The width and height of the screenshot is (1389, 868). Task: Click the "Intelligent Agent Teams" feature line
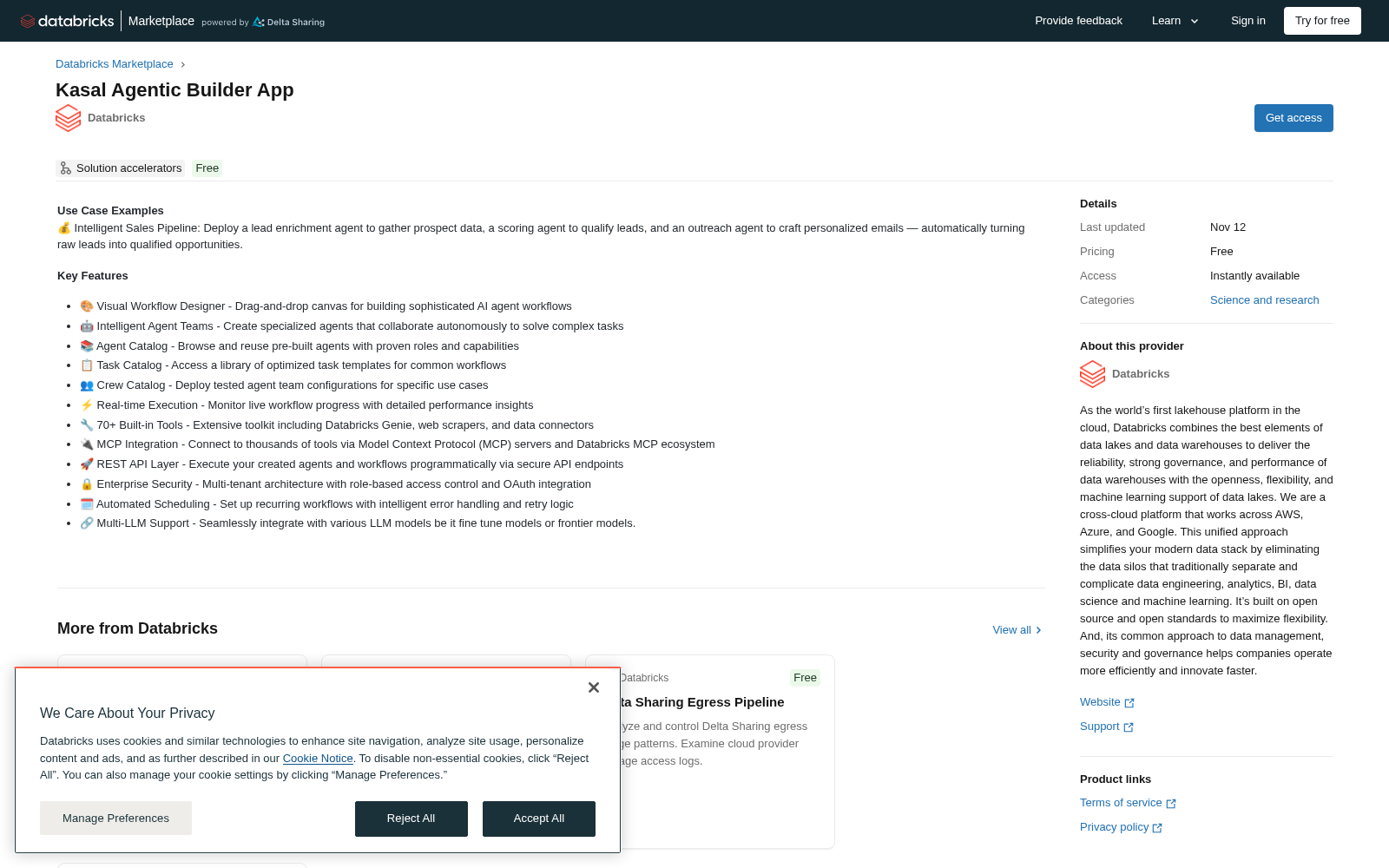pos(352,326)
